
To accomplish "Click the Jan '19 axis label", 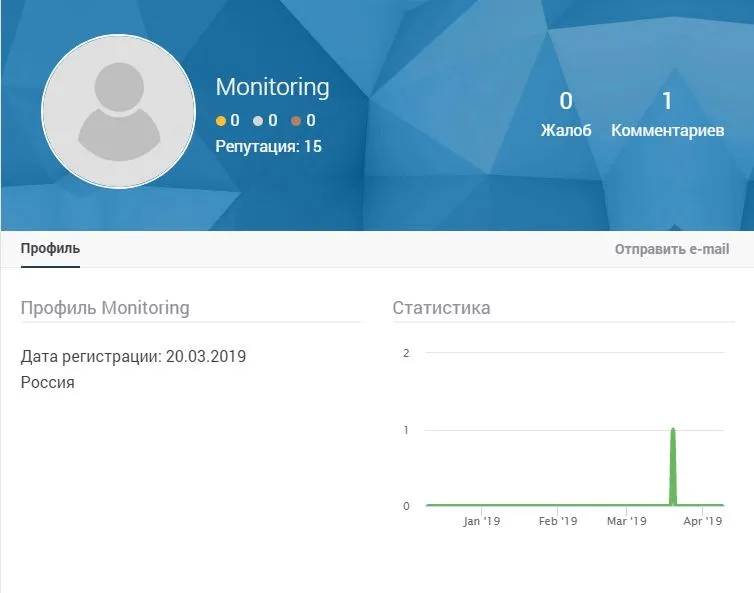I will 481,521.
